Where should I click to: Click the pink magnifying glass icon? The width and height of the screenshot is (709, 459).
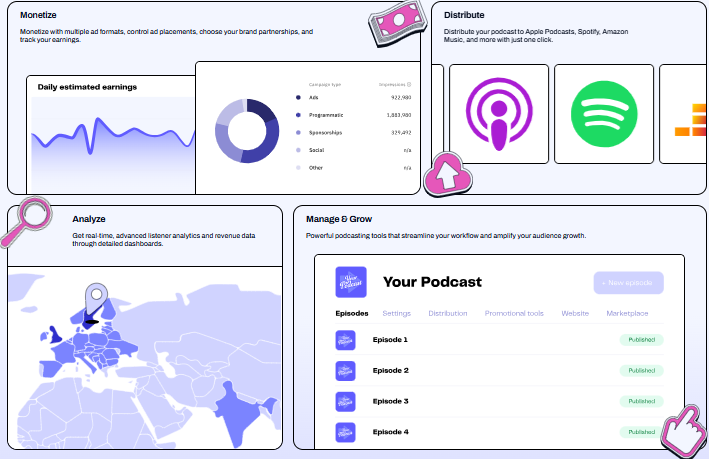tap(26, 222)
